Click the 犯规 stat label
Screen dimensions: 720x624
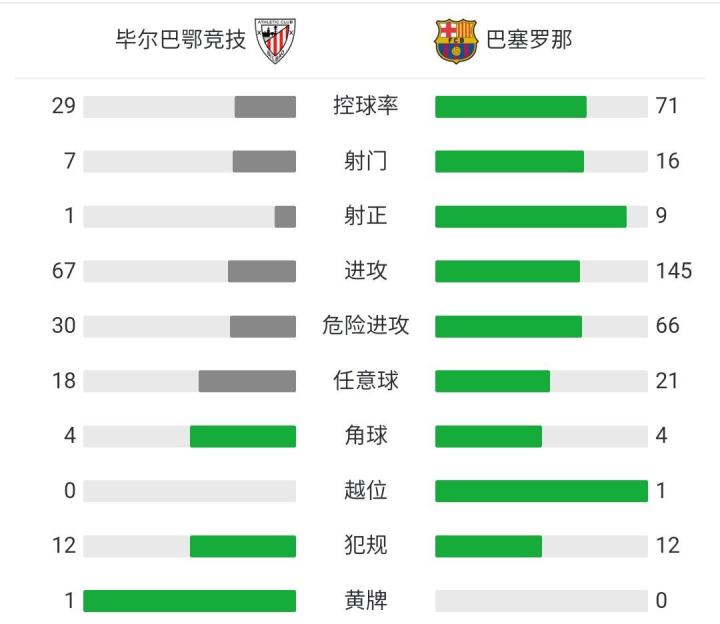click(x=365, y=546)
